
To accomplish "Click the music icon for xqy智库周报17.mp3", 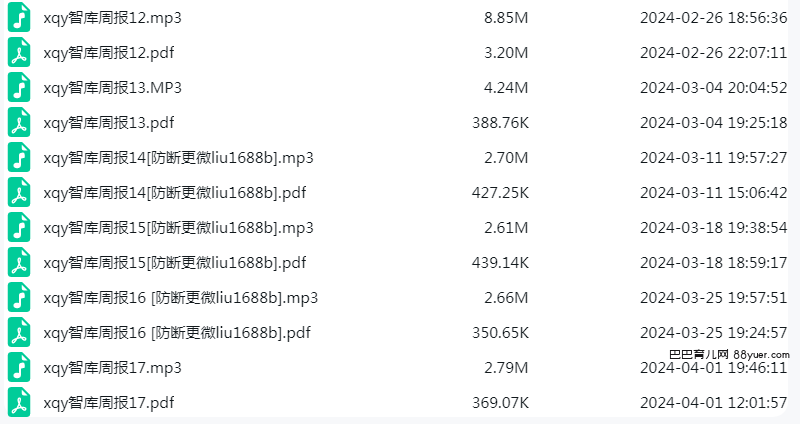I will 19,368.
